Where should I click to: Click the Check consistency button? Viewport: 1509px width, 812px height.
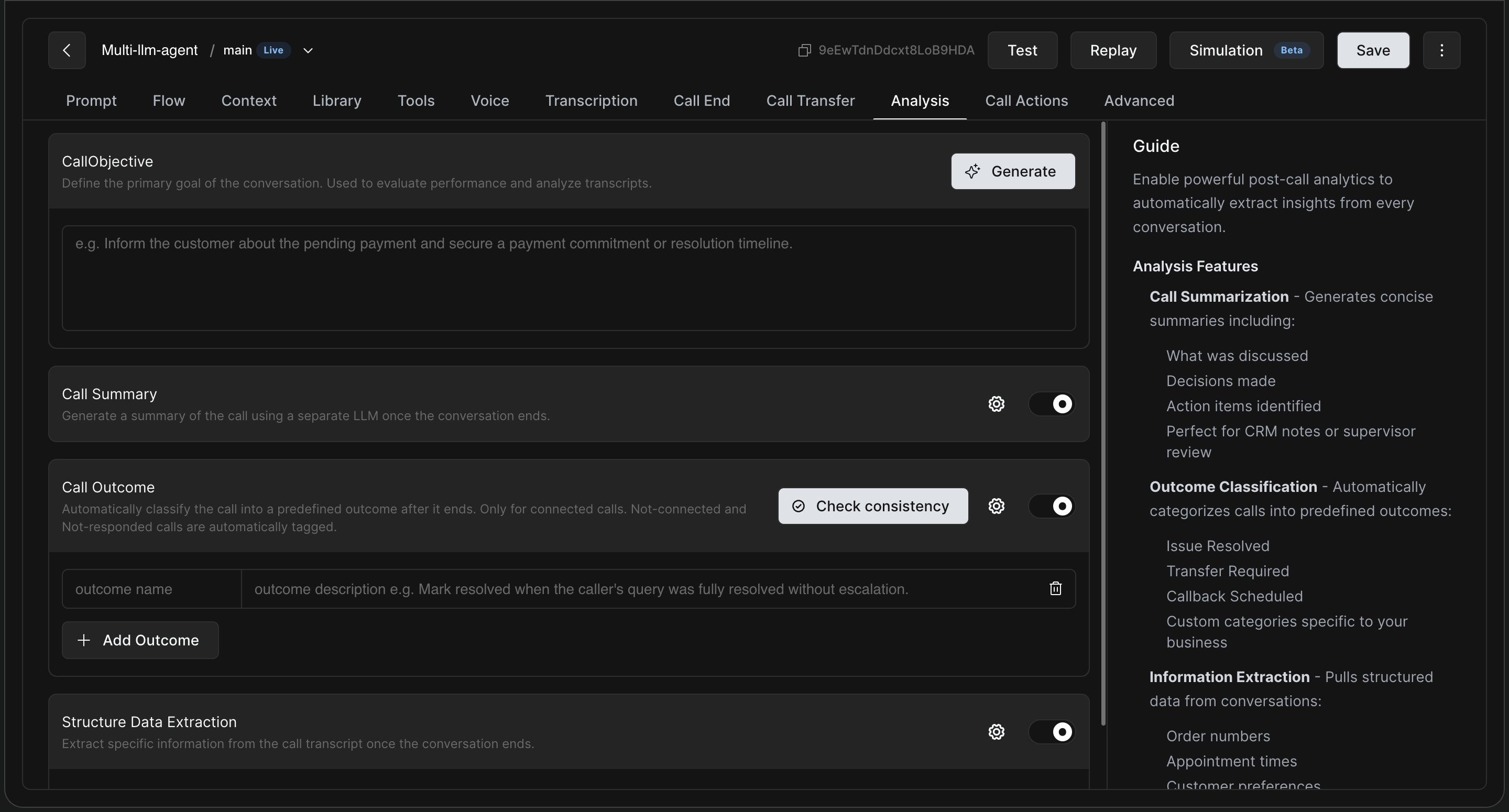point(873,506)
